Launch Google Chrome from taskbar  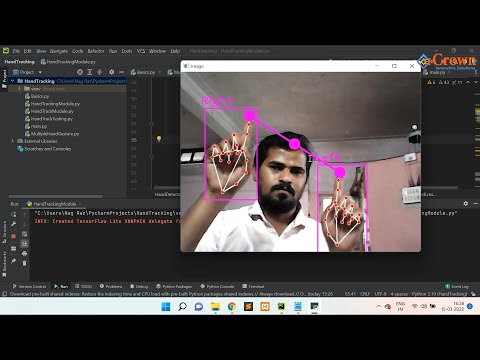(232, 307)
